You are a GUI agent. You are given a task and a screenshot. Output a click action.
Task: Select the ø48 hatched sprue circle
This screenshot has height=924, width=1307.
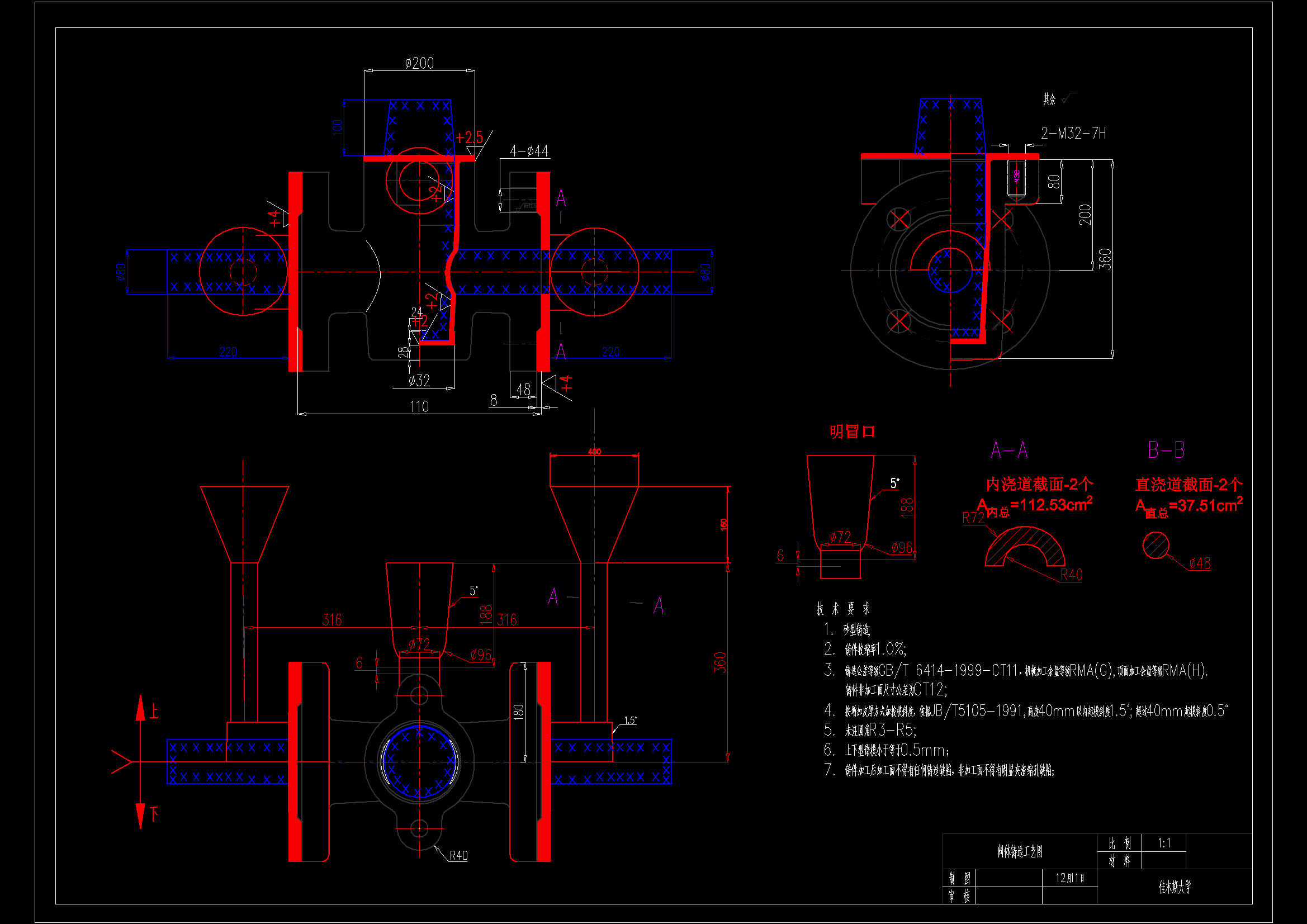[1156, 546]
